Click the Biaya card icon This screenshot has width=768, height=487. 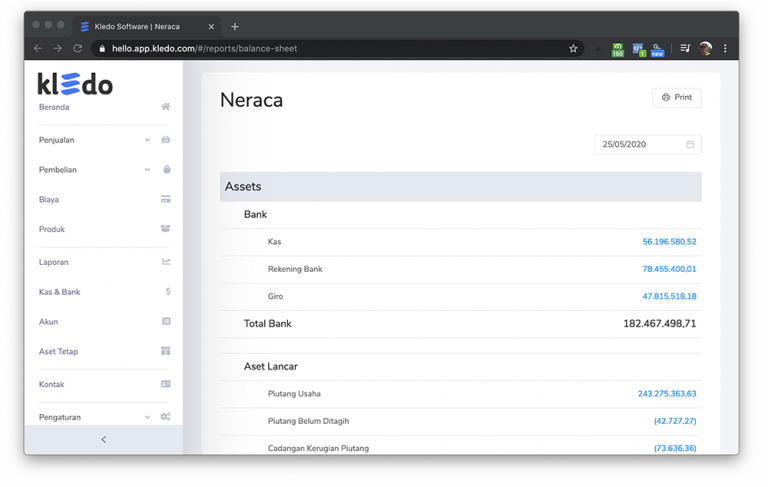pyautogui.click(x=166, y=199)
